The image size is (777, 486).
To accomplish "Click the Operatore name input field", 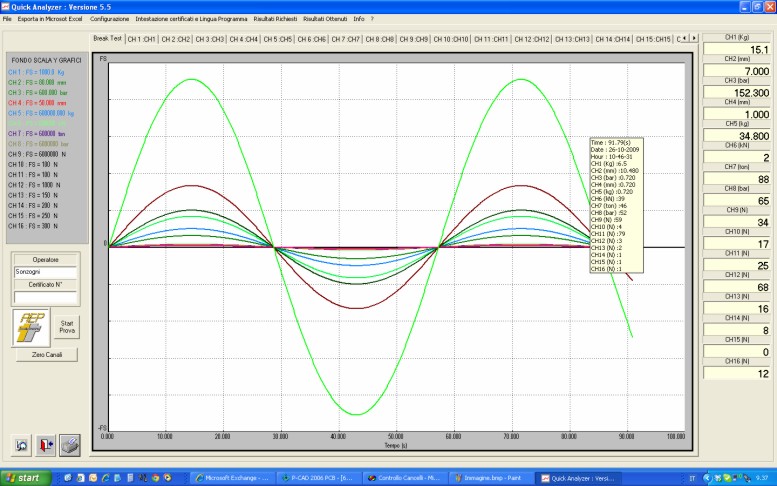I will 45,270.
